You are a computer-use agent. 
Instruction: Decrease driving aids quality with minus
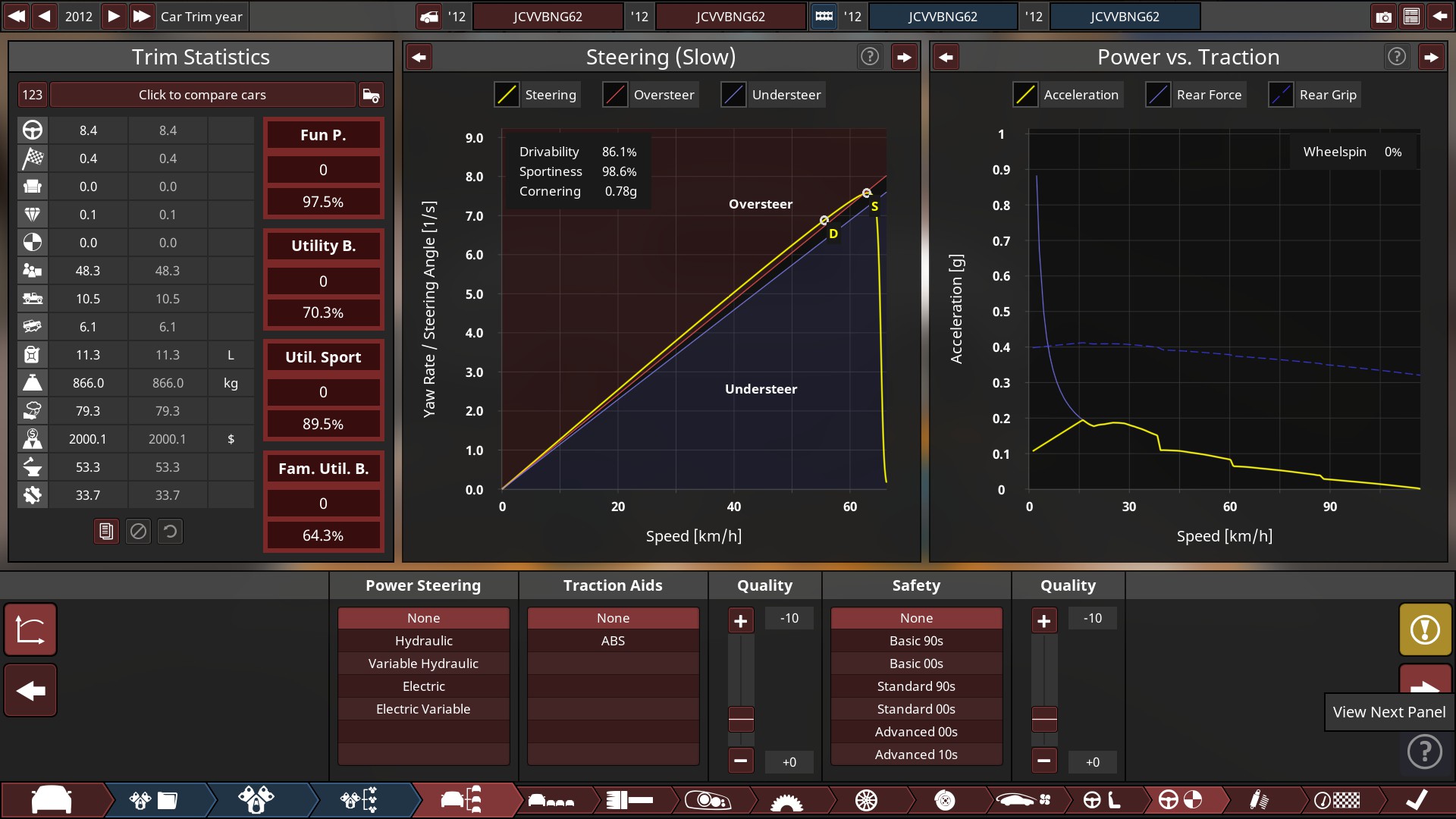(x=741, y=760)
